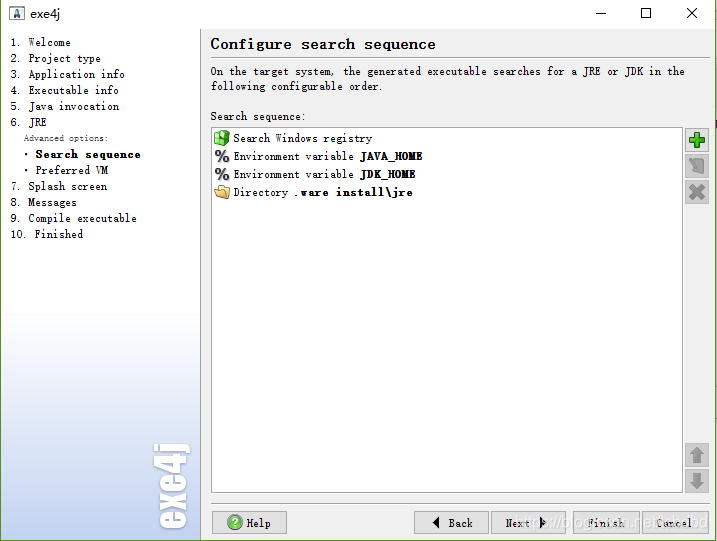Image resolution: width=717 pixels, height=541 pixels.
Task: Move the selected entry down
Action: [x=696, y=481]
